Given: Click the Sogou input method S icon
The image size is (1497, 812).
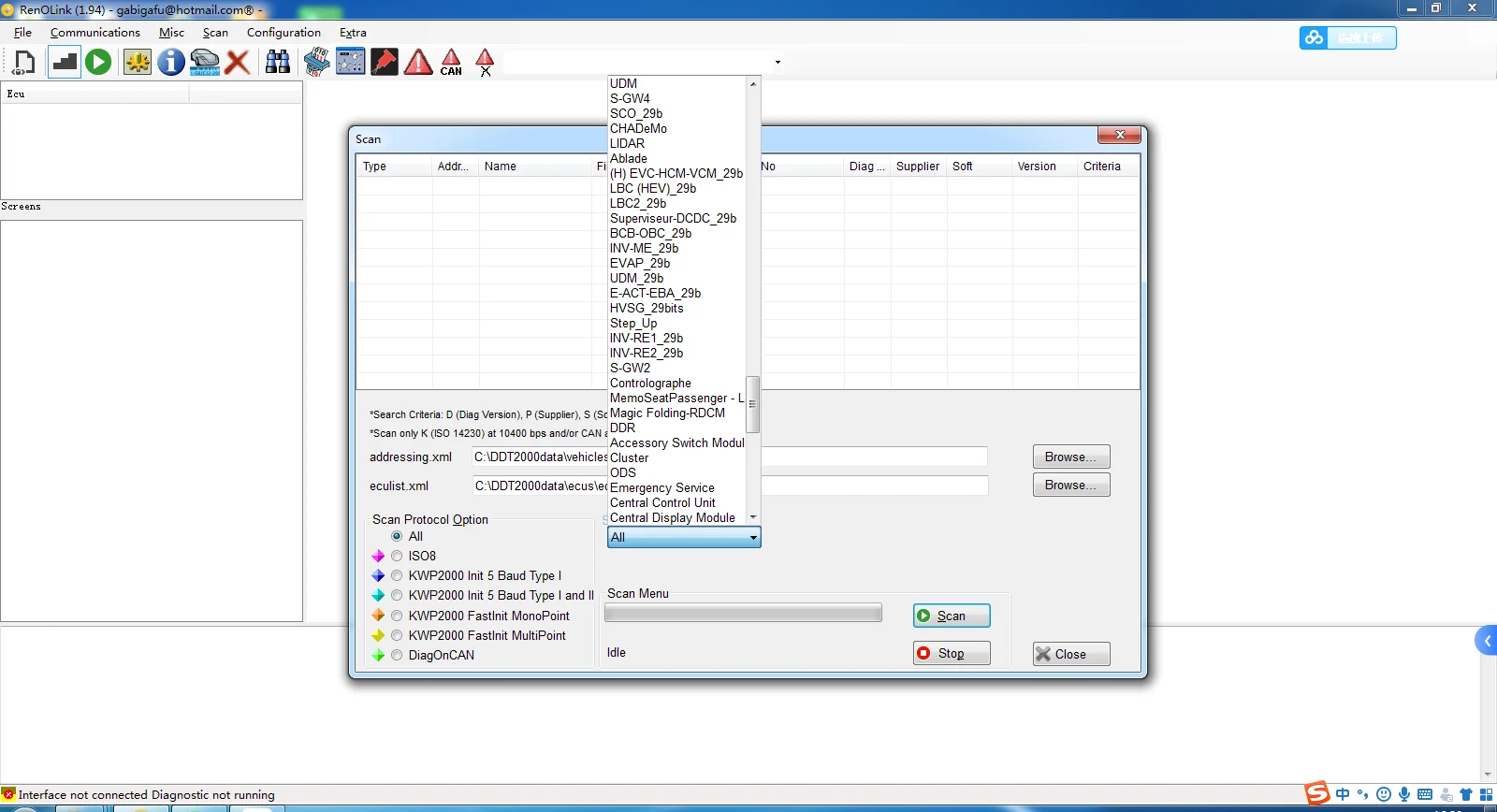Looking at the screenshot, I should pos(1317,793).
